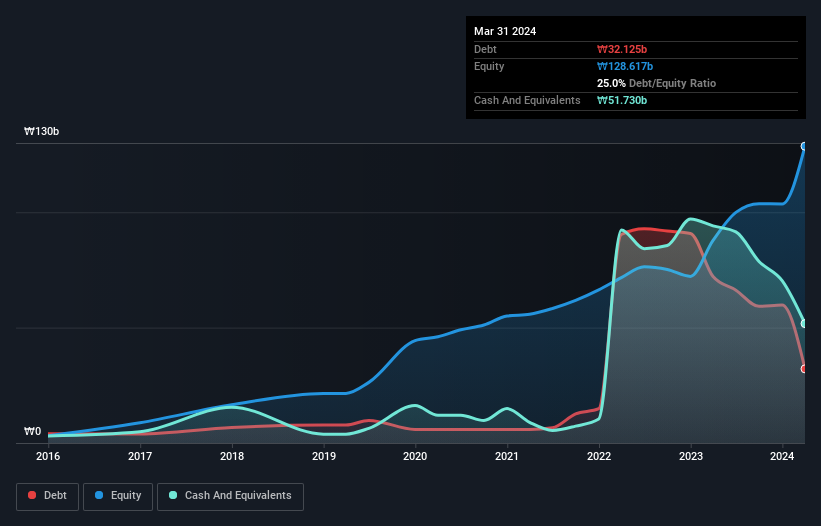Click the 2019 x-axis label
821x526 pixels.
pos(324,456)
